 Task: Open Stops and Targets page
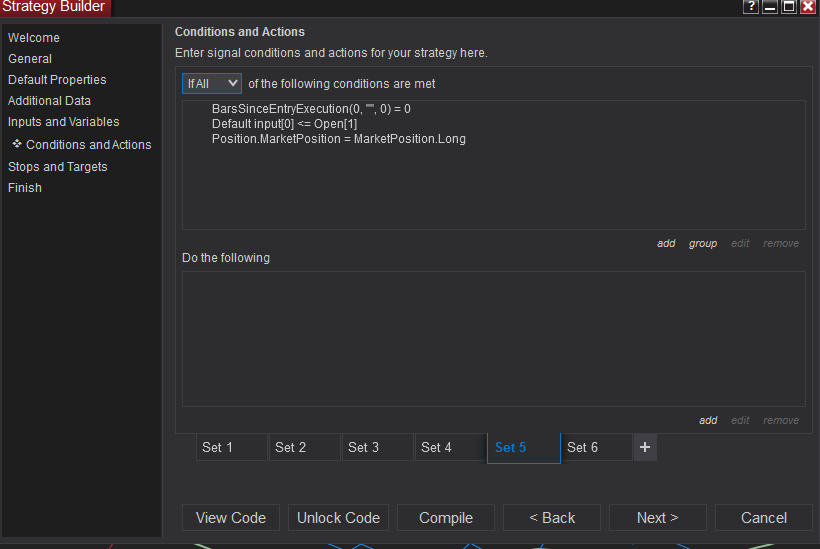coord(58,167)
